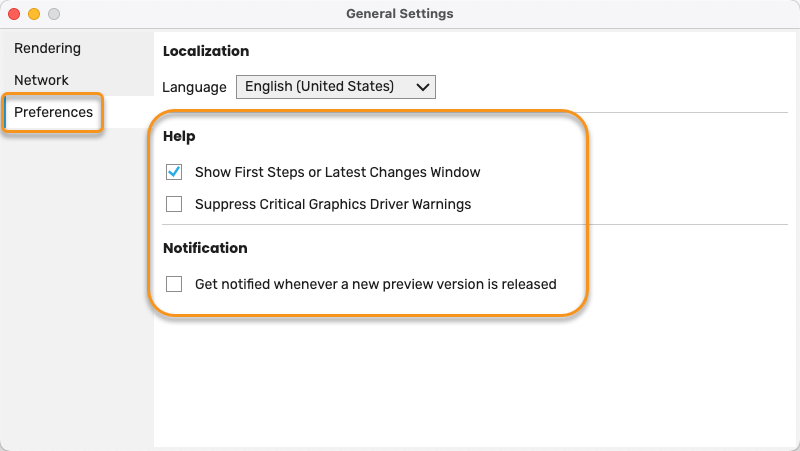
Task: Click the Get notified preview version label
Action: [376, 284]
